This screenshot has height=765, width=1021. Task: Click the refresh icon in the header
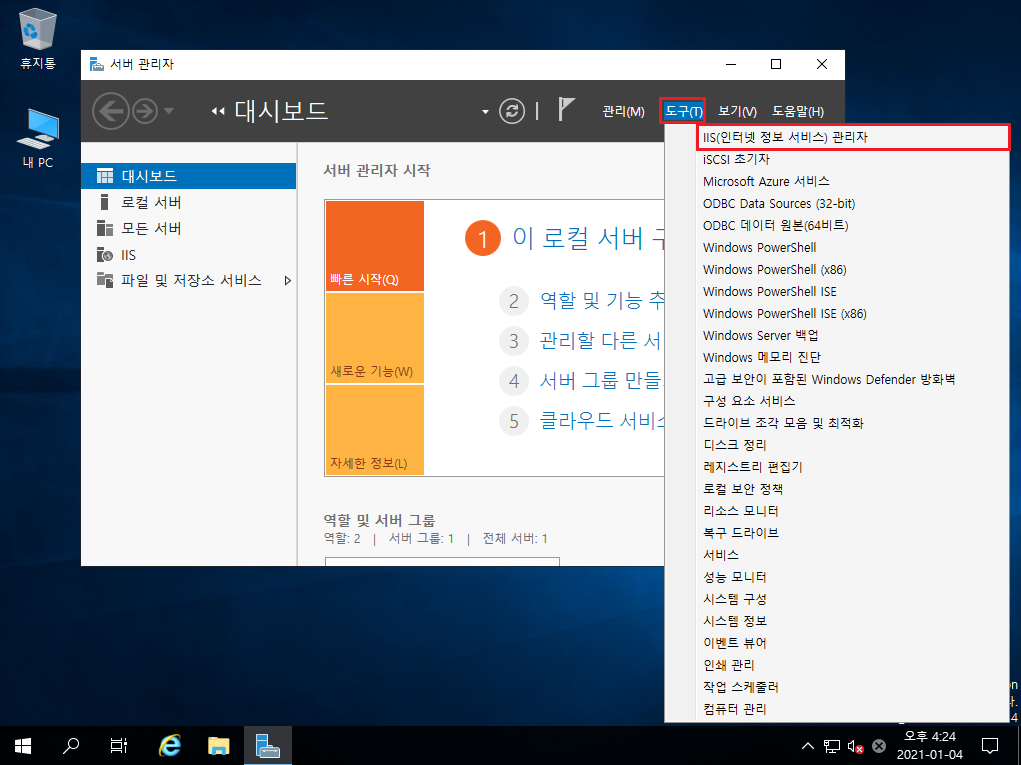pos(512,111)
